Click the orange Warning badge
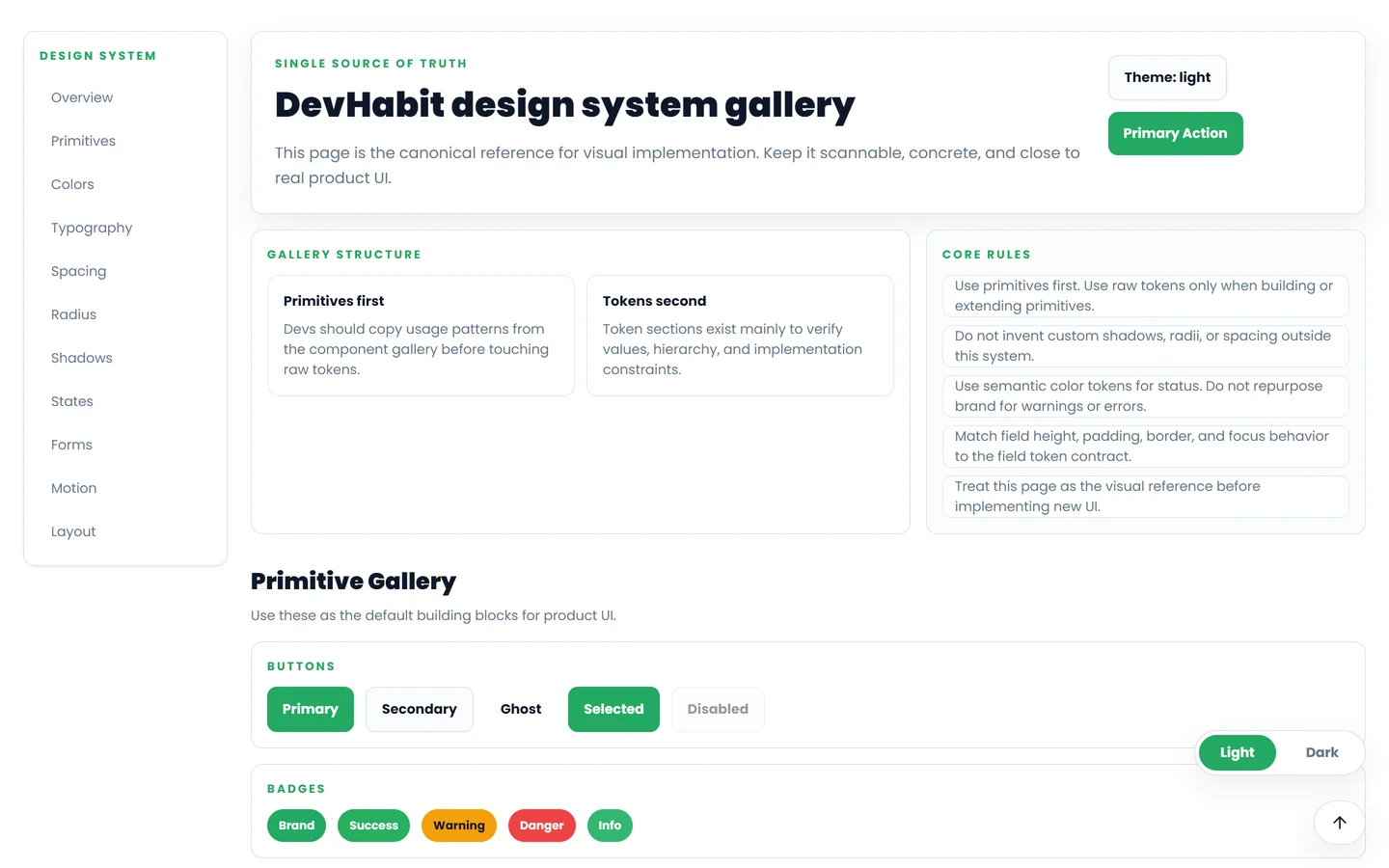The image size is (1389, 868). (459, 826)
